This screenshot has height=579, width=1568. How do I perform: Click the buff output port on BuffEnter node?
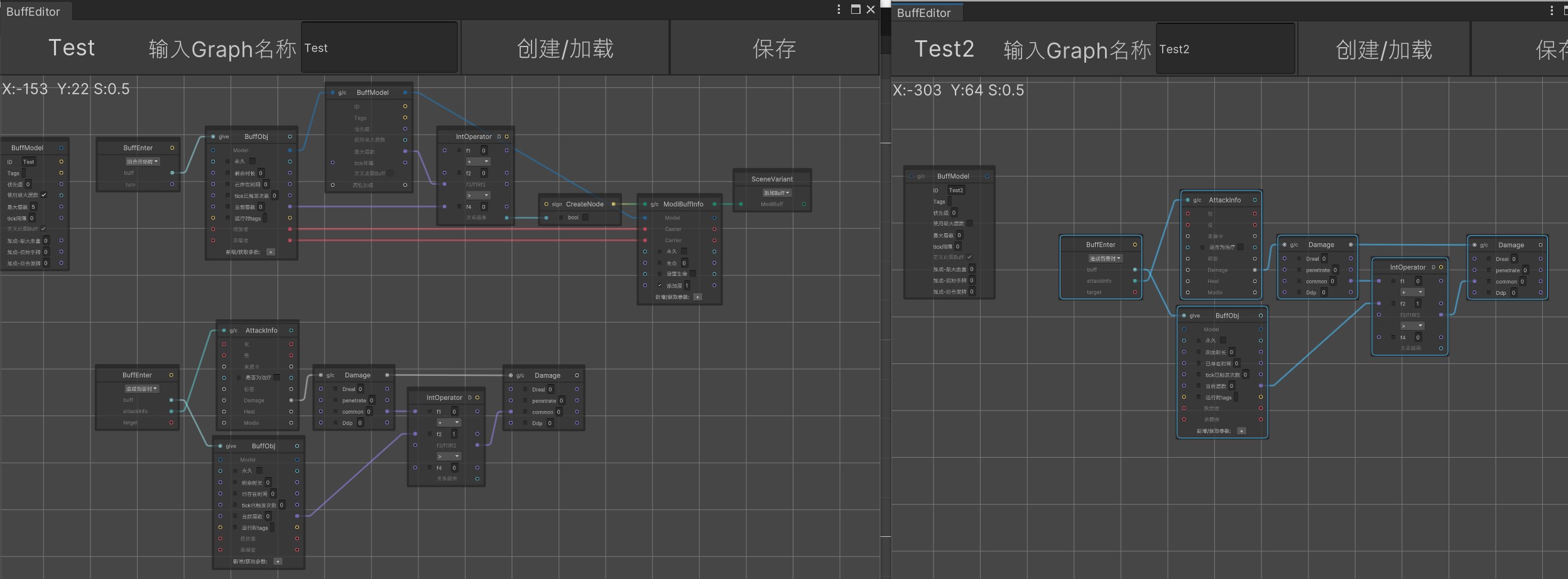click(172, 173)
